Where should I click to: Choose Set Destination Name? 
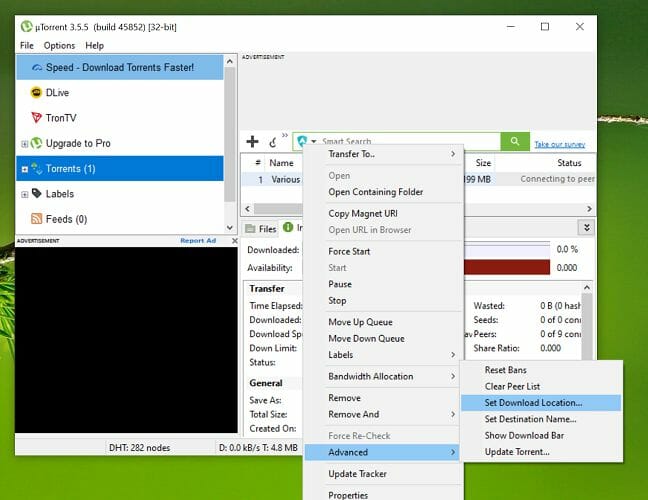coord(541,419)
